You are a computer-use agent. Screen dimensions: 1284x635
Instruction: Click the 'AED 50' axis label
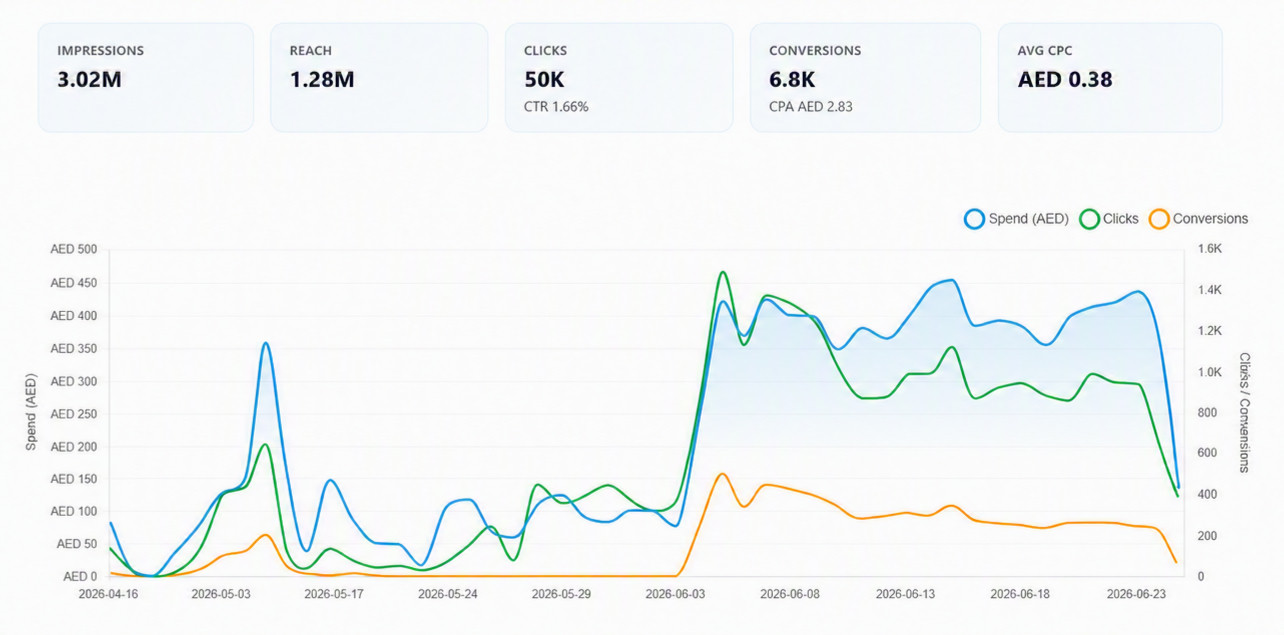tap(77, 544)
